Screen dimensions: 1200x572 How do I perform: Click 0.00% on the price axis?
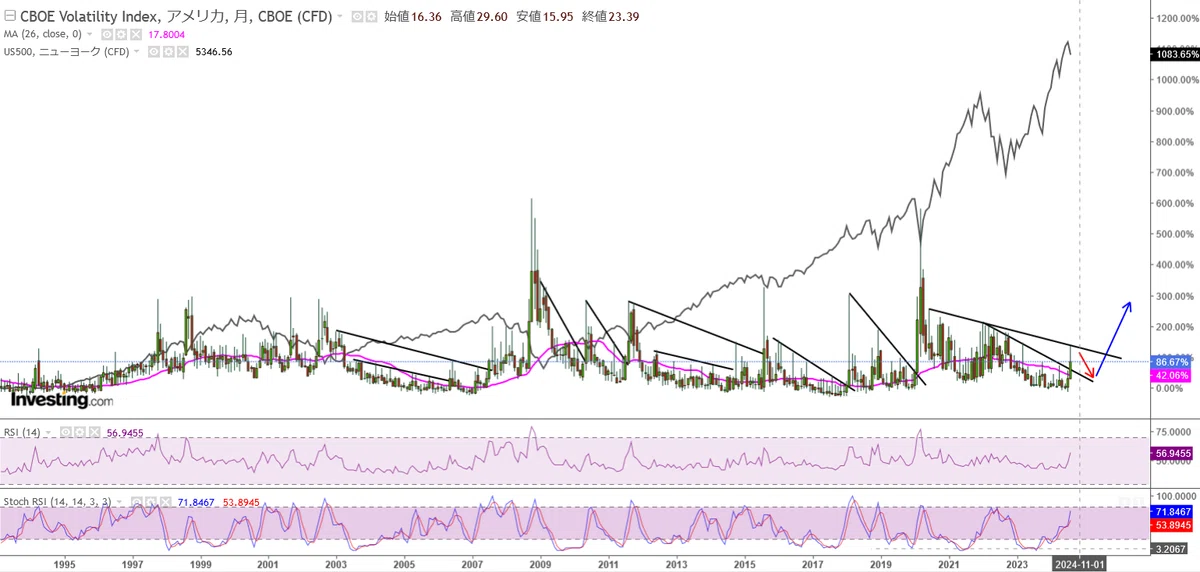coord(1172,389)
